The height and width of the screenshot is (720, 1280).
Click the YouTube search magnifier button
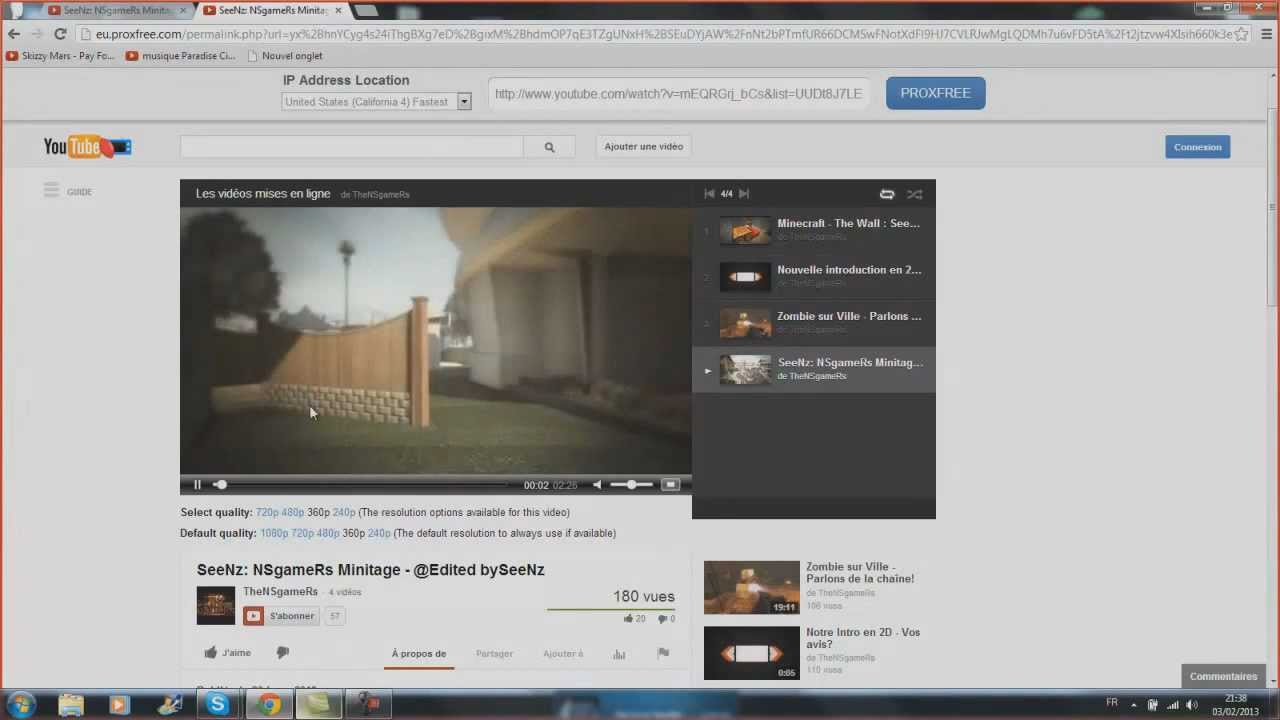[x=549, y=147]
